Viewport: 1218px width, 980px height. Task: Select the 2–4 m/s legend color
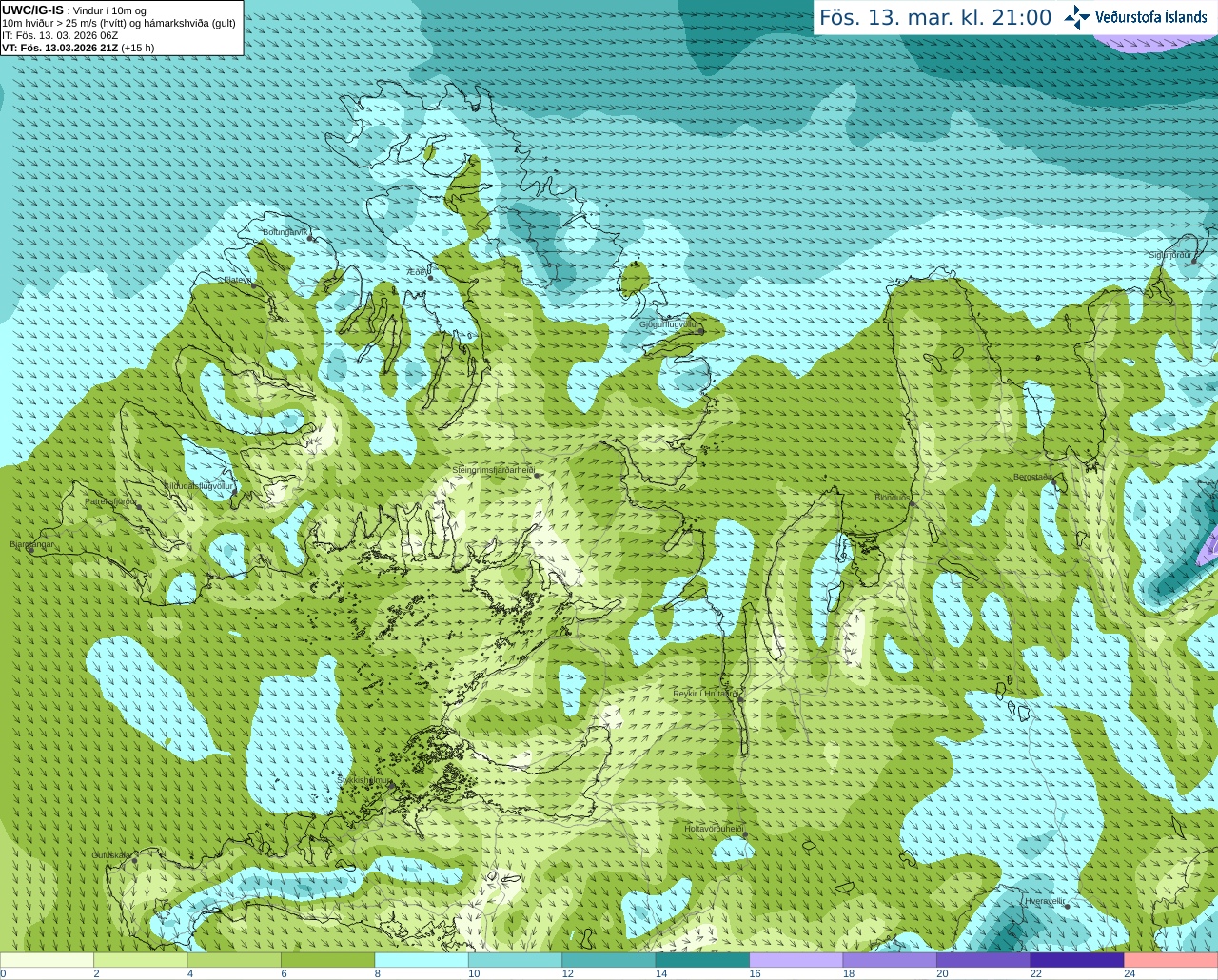(x=140, y=960)
